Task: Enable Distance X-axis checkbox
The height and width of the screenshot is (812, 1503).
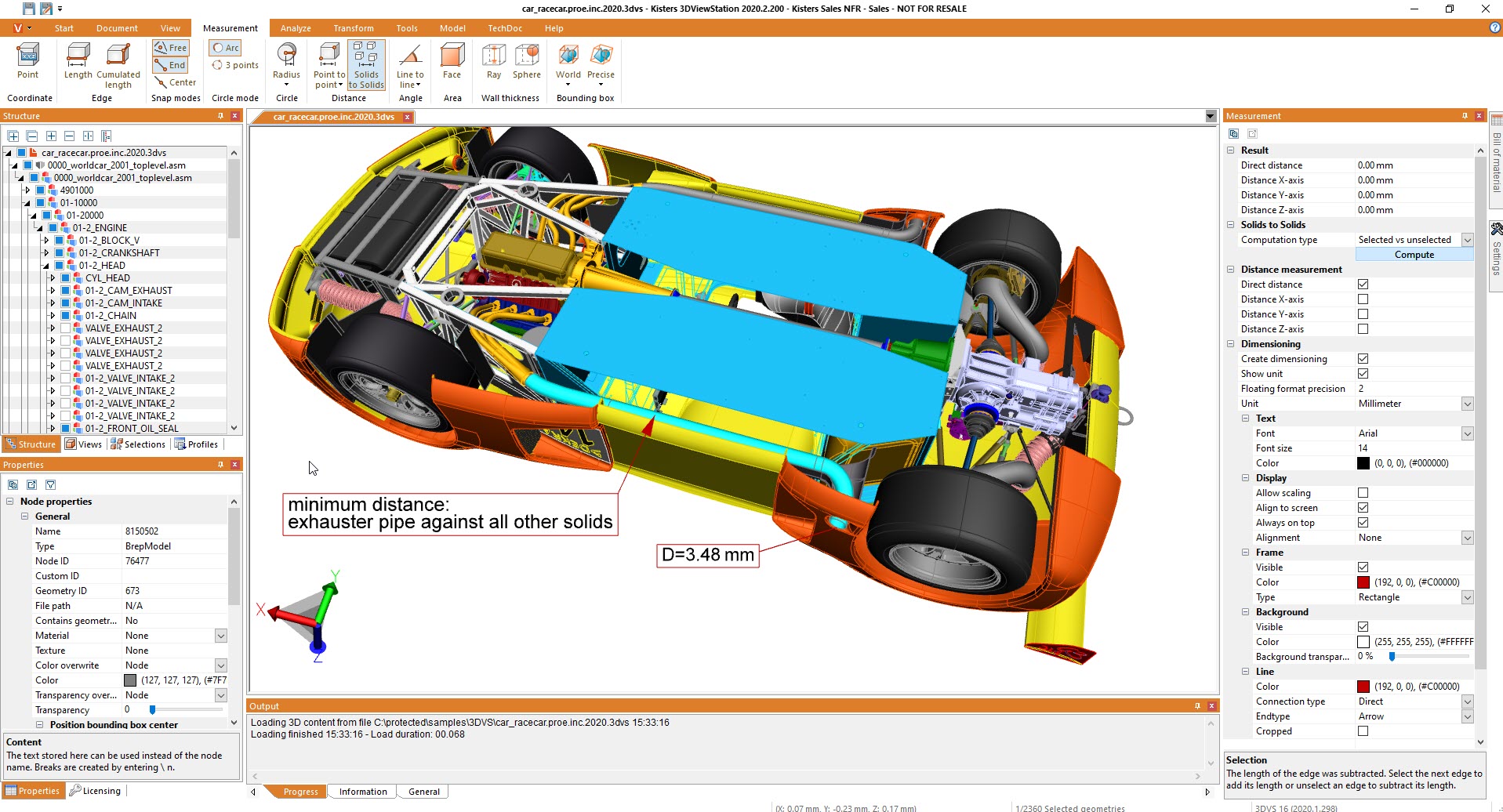Action: pos(1363,299)
